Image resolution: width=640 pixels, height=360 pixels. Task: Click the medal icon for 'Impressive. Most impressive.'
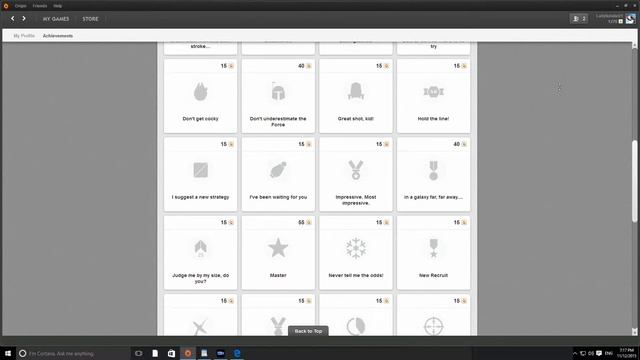click(x=356, y=170)
